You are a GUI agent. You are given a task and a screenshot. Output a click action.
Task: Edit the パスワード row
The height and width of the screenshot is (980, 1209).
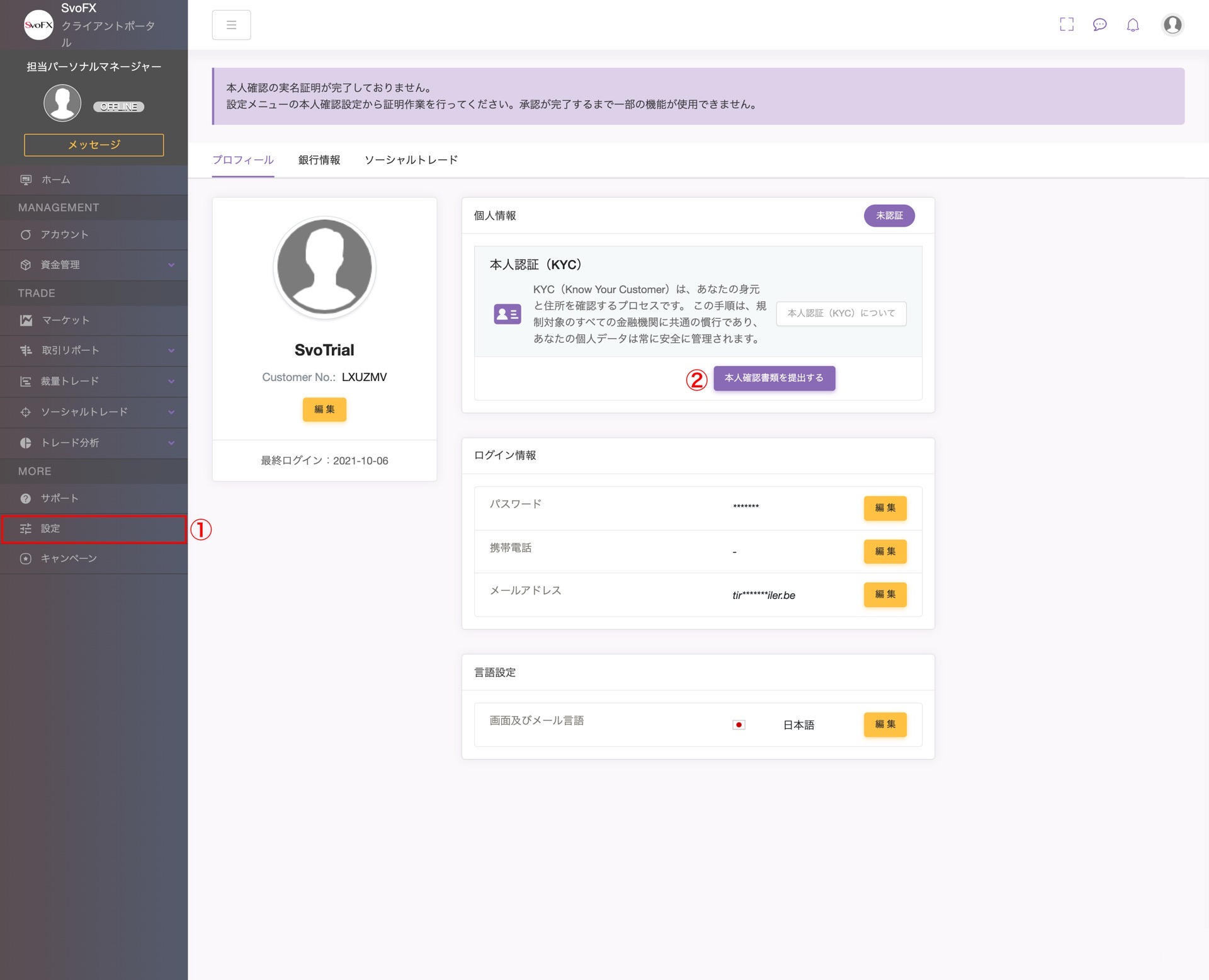pos(885,508)
